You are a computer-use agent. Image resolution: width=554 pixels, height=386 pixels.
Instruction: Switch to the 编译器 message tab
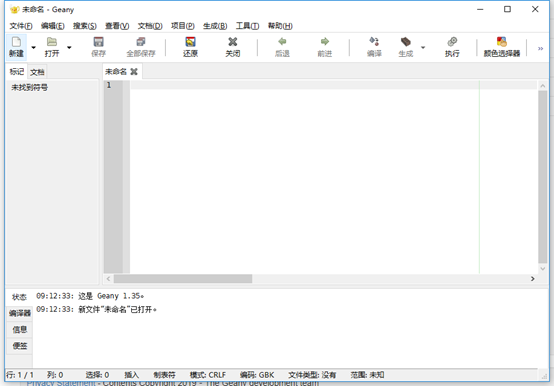coord(20,313)
